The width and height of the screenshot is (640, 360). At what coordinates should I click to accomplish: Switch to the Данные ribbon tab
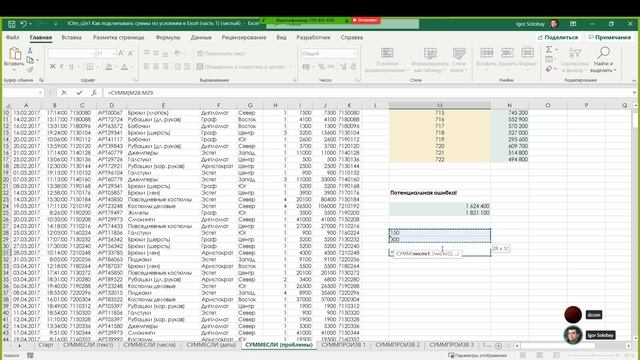tap(201, 37)
